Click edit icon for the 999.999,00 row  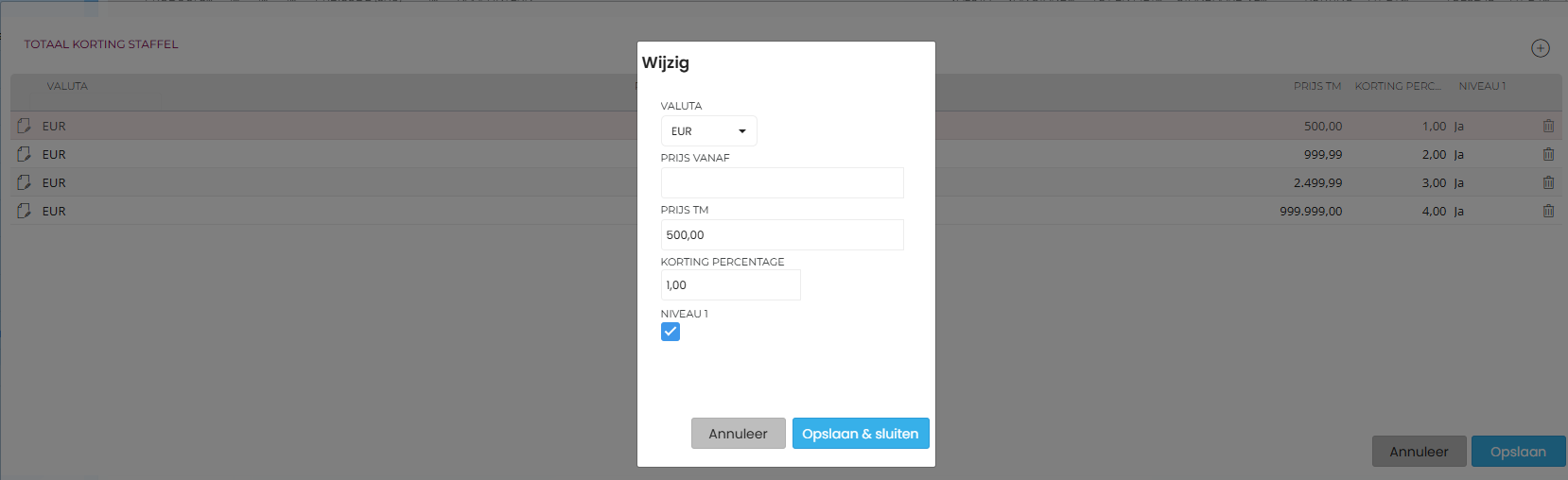pyautogui.click(x=24, y=211)
